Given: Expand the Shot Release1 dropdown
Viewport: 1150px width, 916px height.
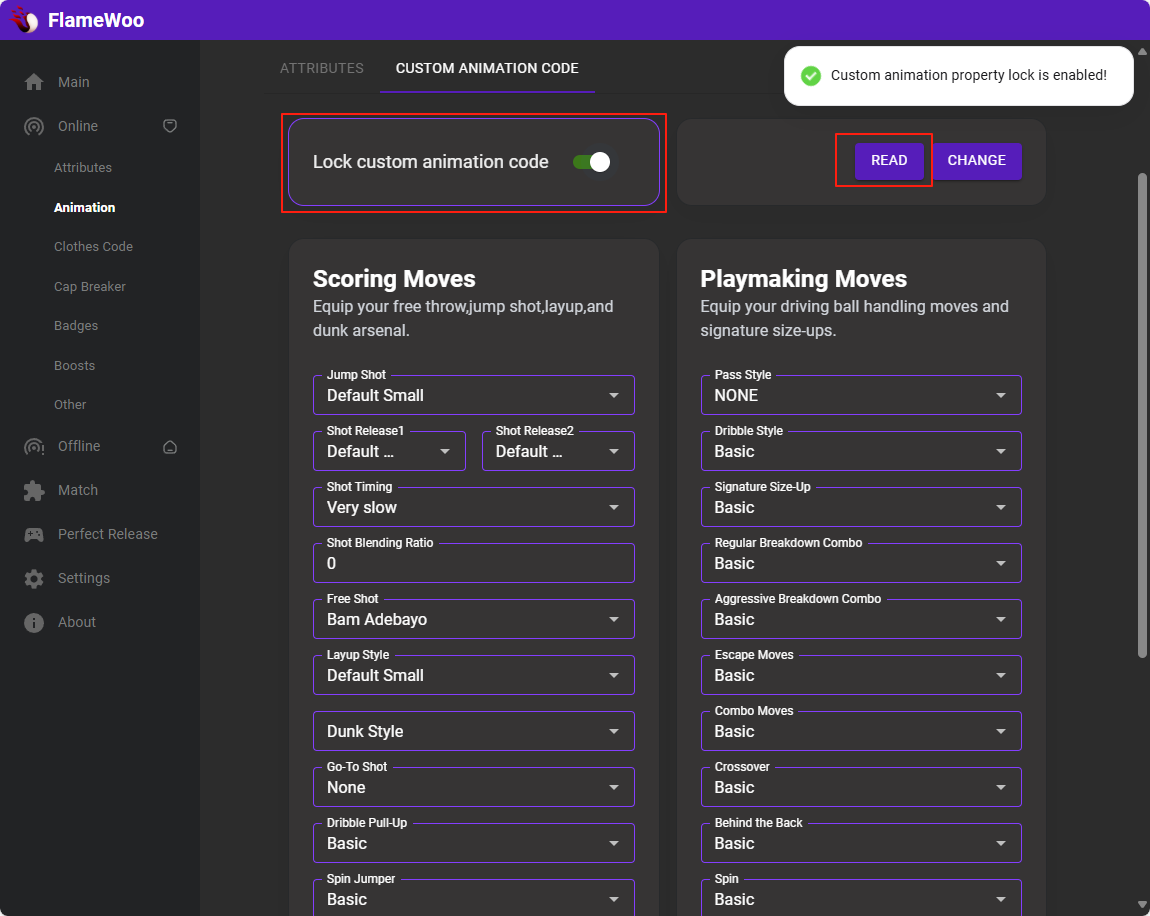Looking at the screenshot, I should coord(389,451).
